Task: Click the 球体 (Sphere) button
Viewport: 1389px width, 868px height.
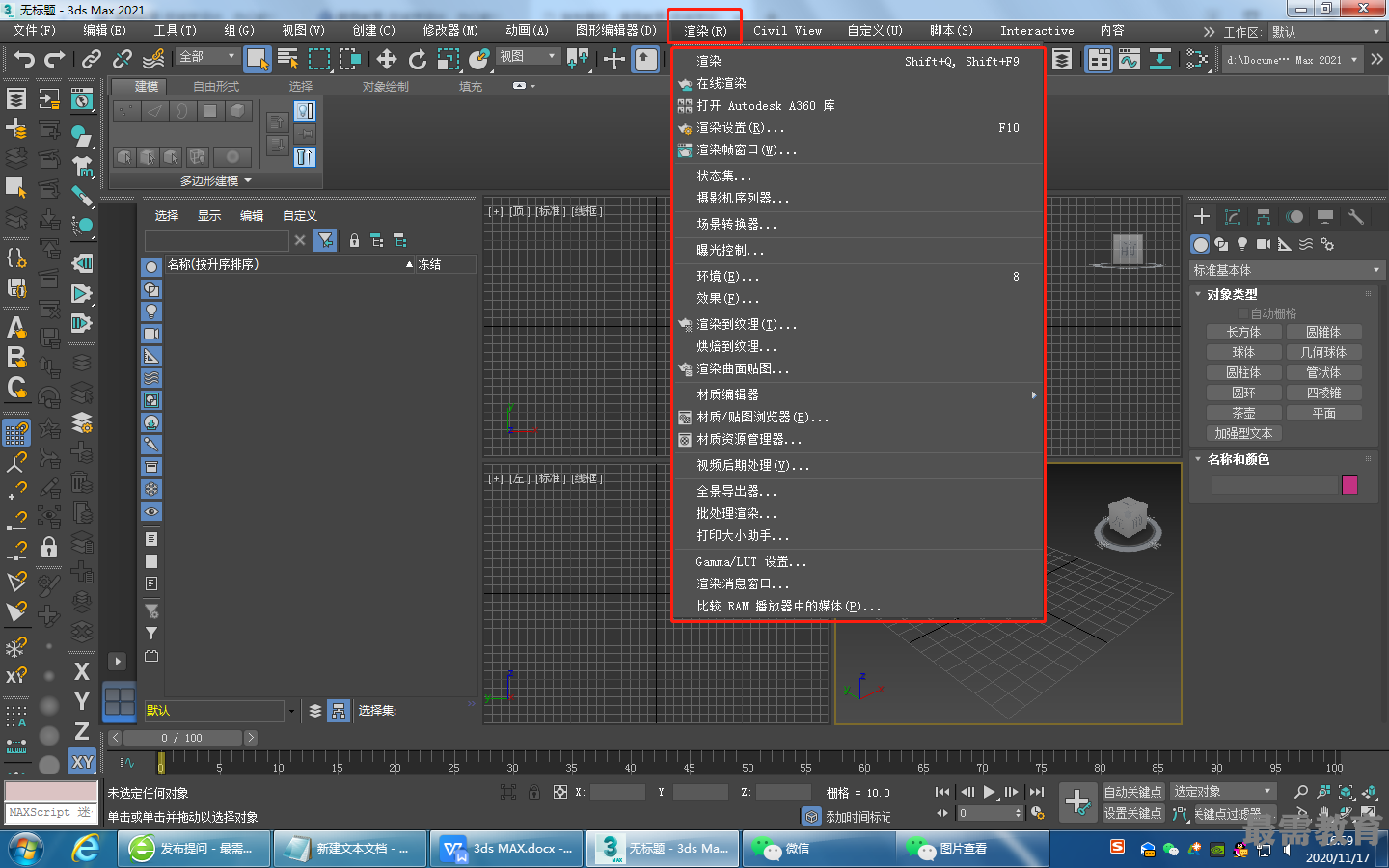Action: (1243, 352)
